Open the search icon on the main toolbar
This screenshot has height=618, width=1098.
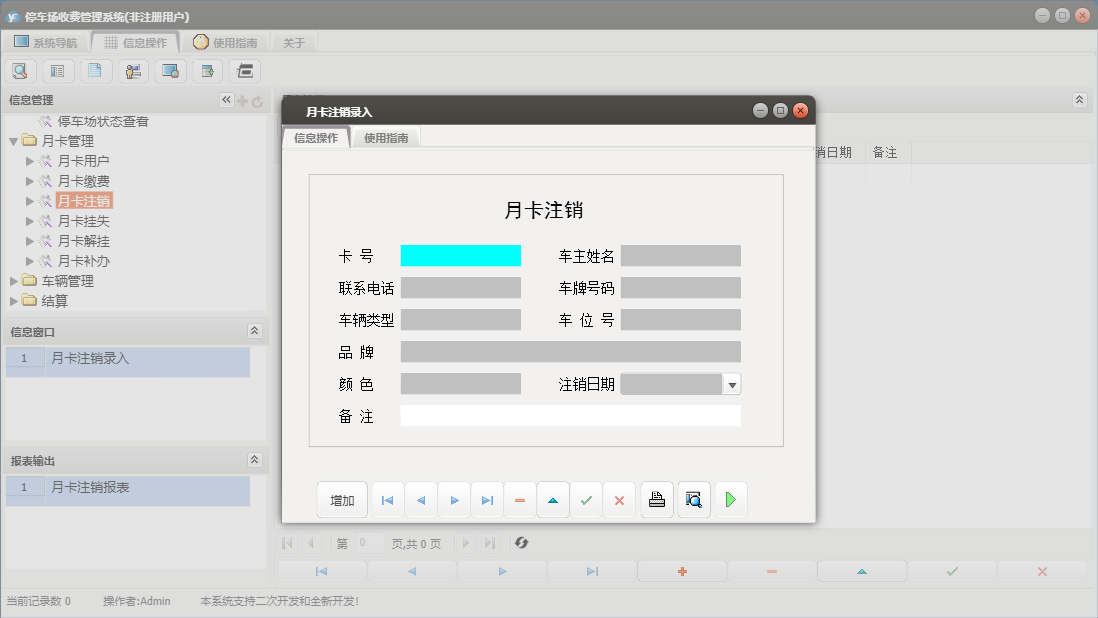20,70
